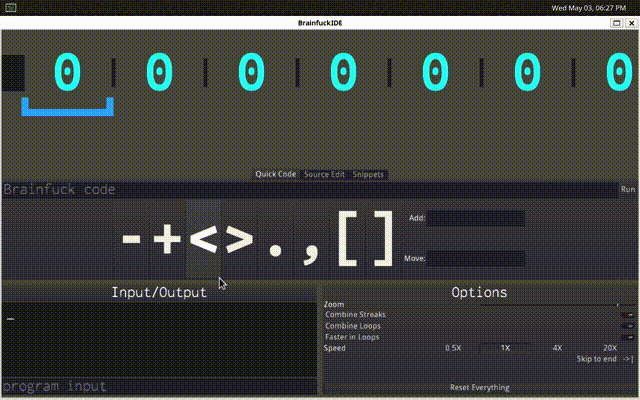Screen dimensions: 640x400
Task: Focus the program input field
Action: click(x=160, y=387)
